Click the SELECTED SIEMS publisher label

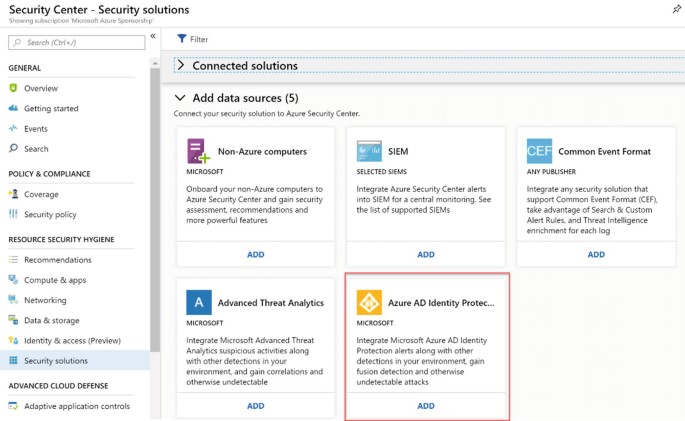point(381,172)
